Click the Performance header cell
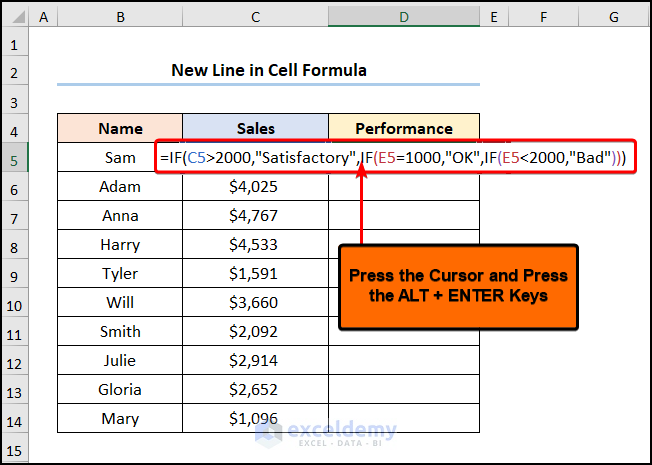 tap(404, 129)
